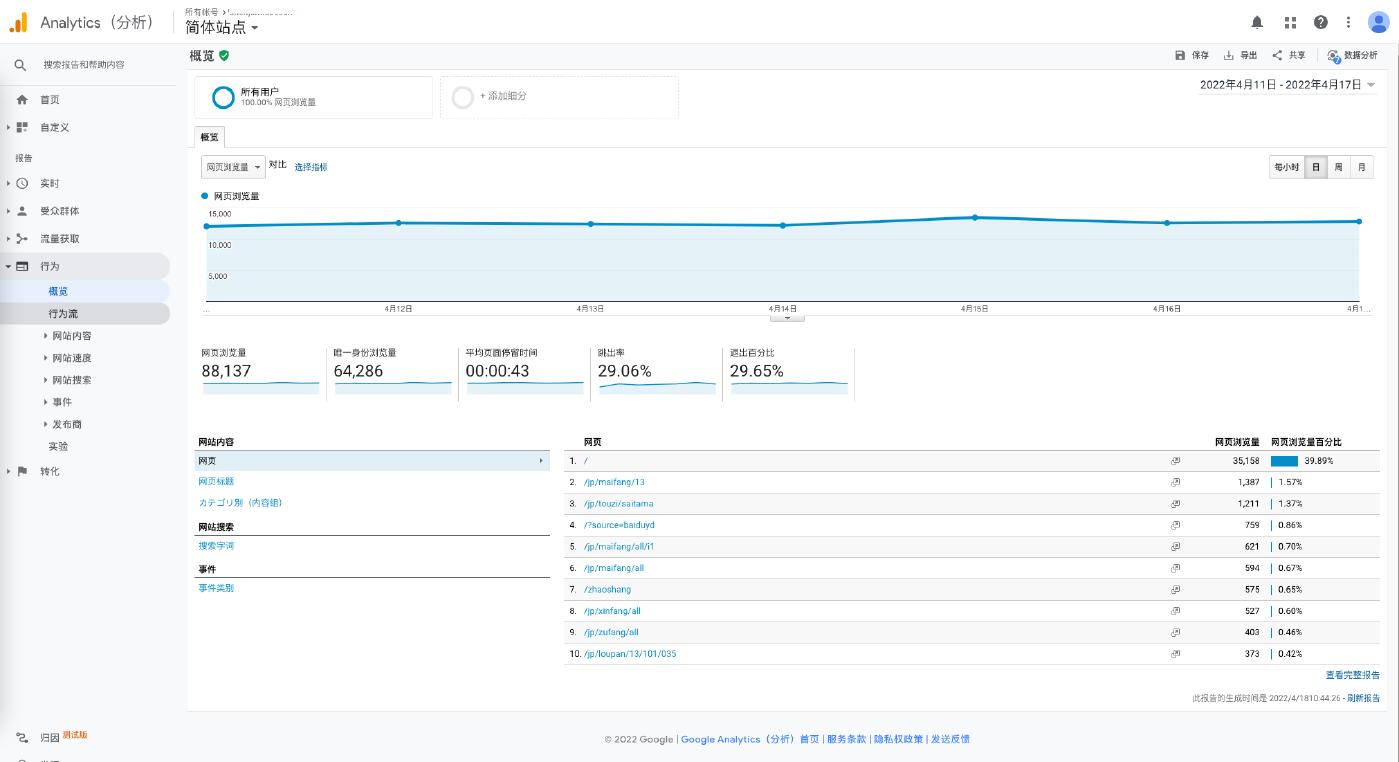Click 导出 export button

(1240, 56)
